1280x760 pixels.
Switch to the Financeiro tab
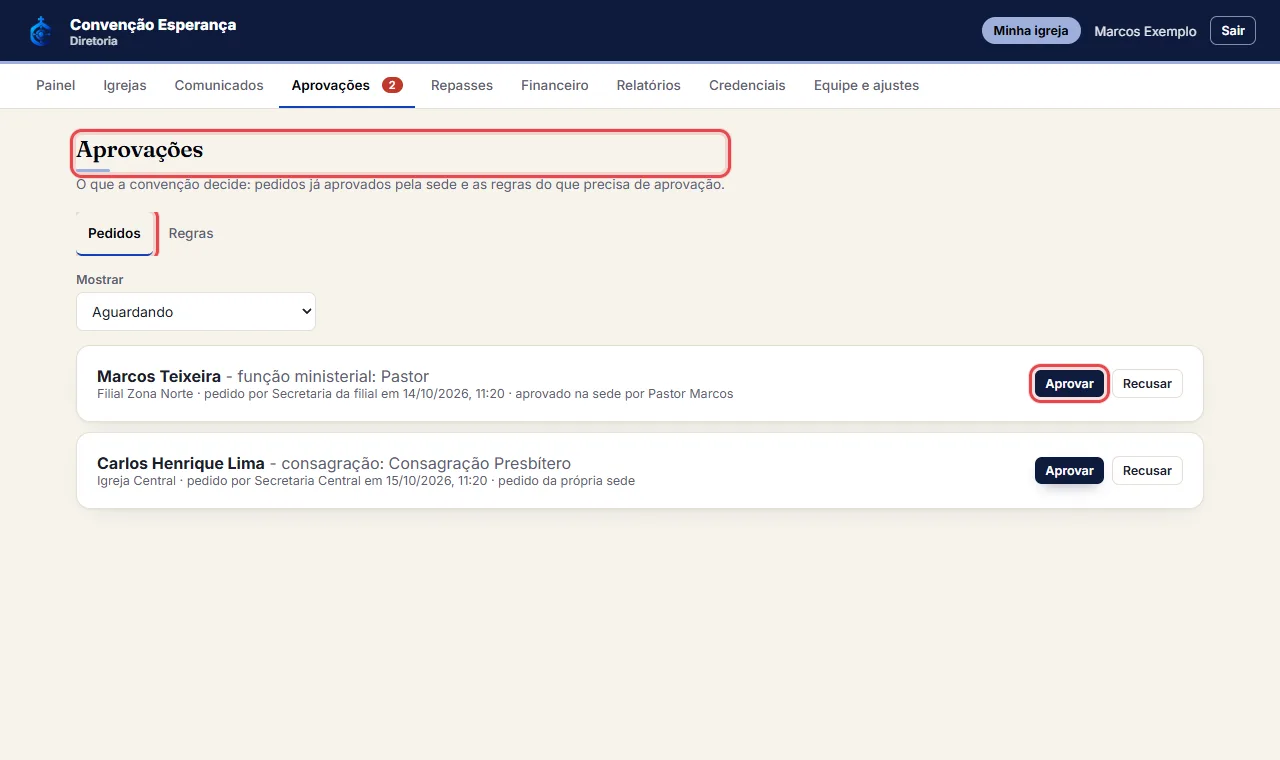pos(555,85)
